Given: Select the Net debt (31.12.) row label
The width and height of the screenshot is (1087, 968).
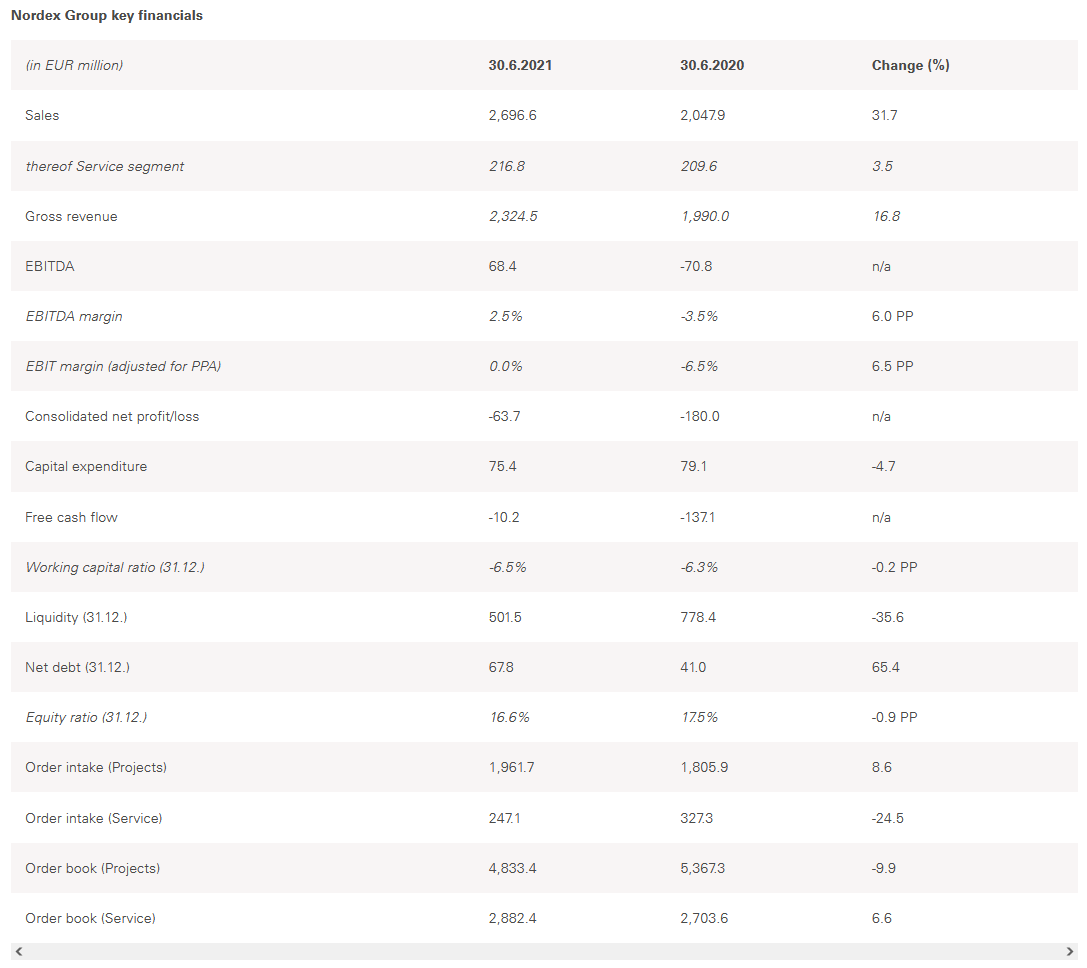Looking at the screenshot, I should coord(77,667).
